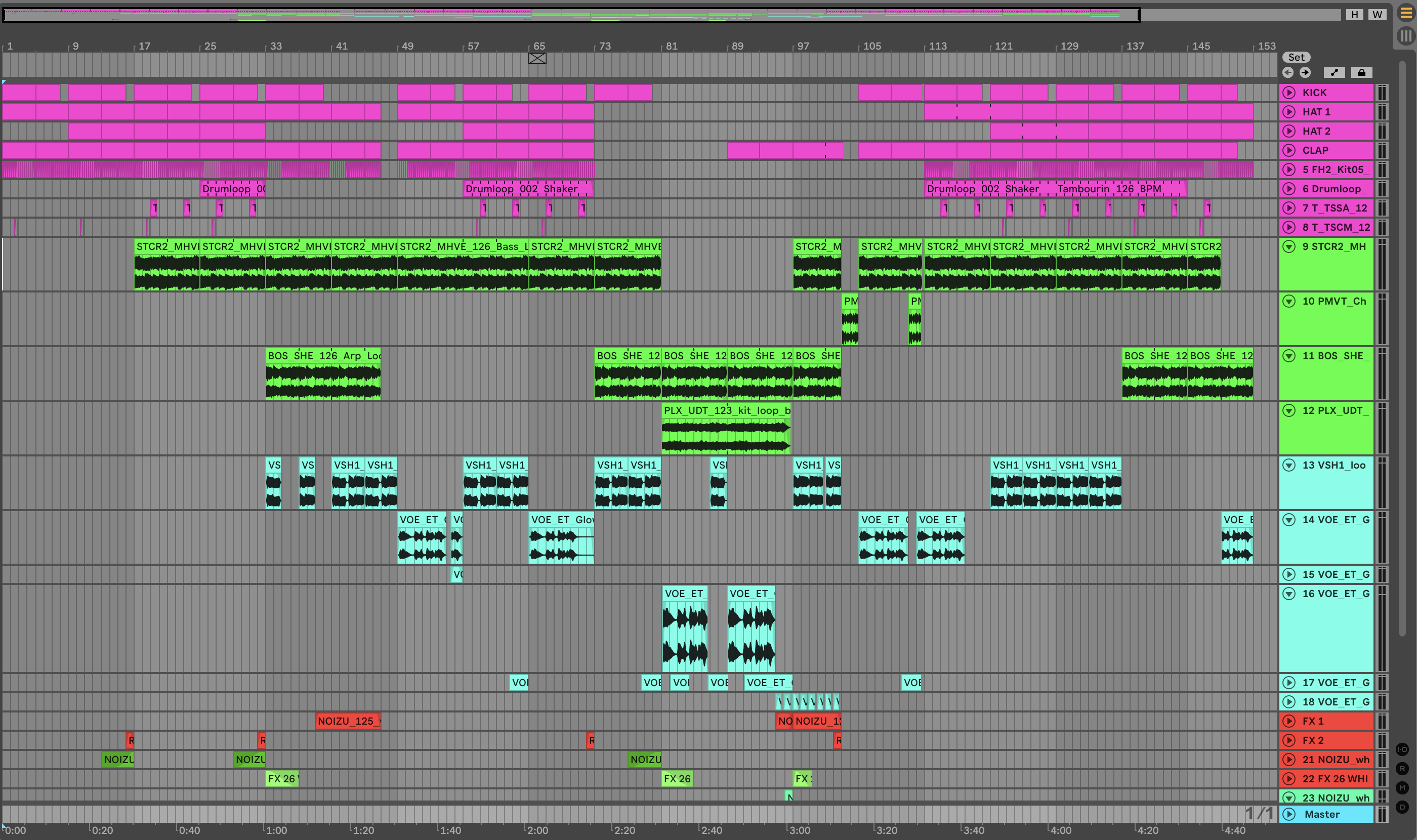Screen dimensions: 1417x840
Task: Click the arrangement overview zoom bar
Action: (566, 15)
